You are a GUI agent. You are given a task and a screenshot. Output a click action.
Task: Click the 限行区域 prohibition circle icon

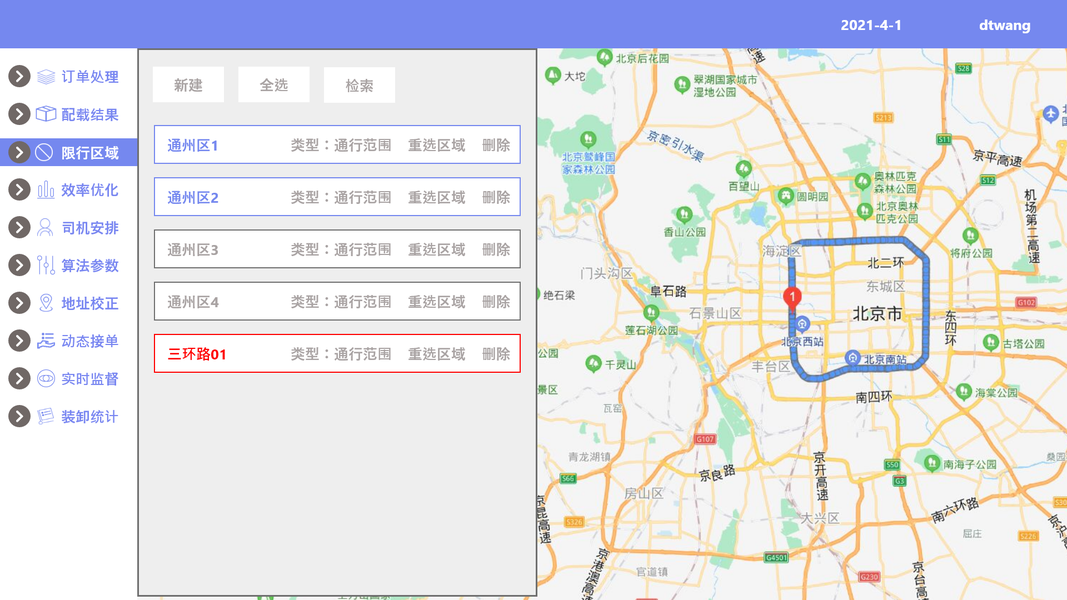(x=44, y=152)
